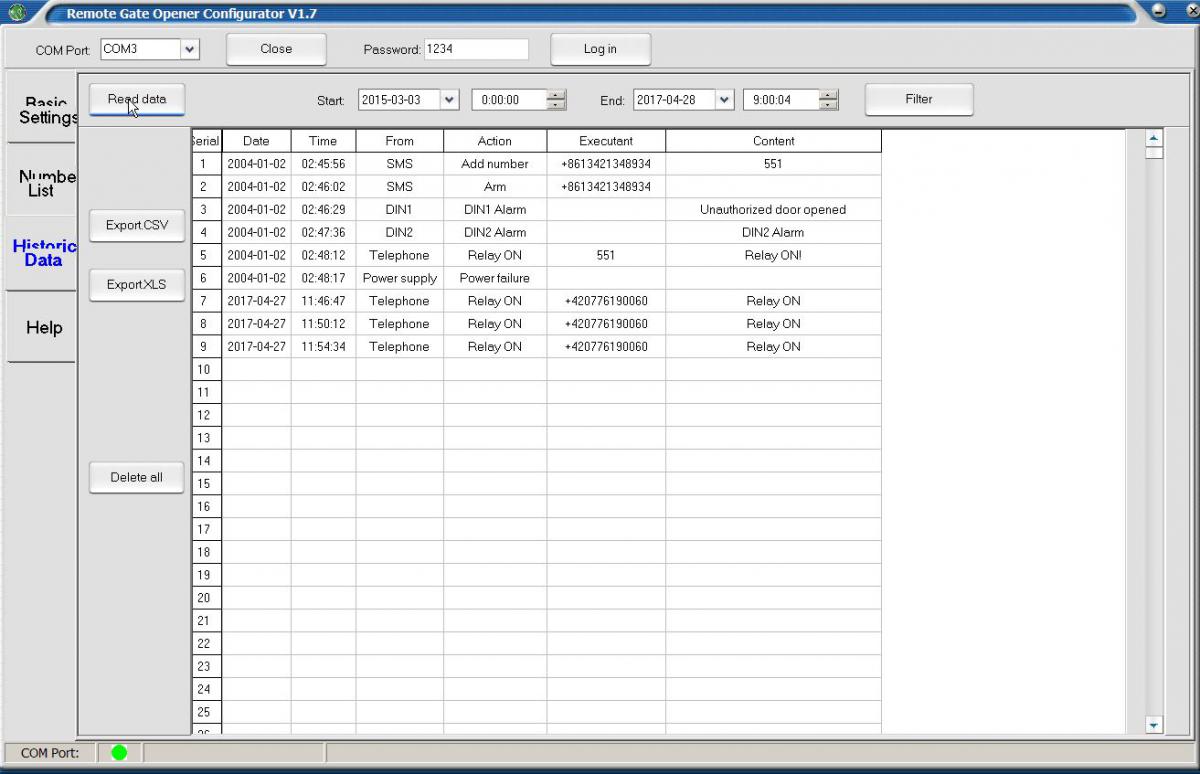This screenshot has height=774, width=1200.
Task: Expand the COM Port dropdown
Action: tap(190, 49)
